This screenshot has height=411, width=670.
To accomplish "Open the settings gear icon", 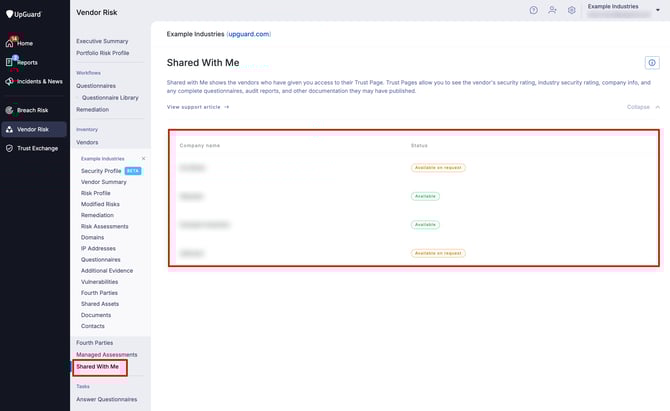I will pyautogui.click(x=572, y=10).
